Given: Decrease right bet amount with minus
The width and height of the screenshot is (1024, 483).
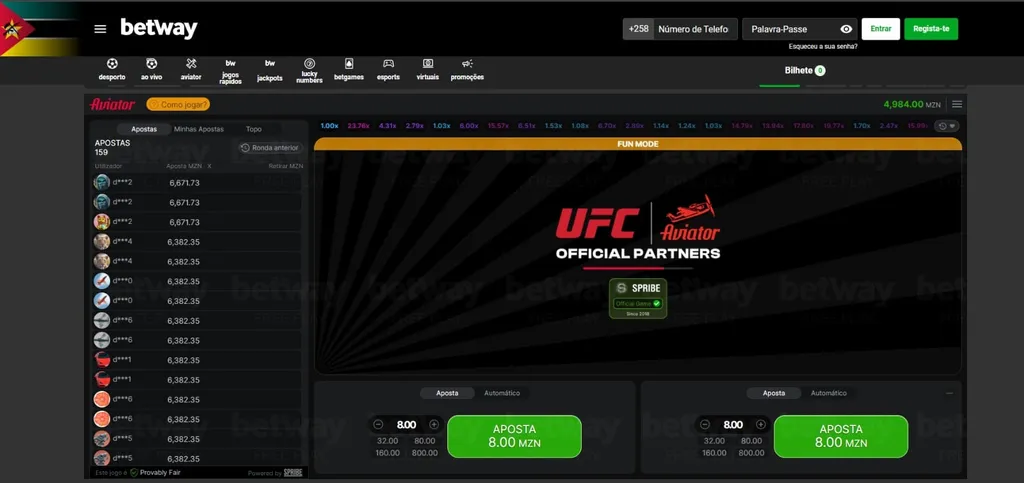Looking at the screenshot, I should click(x=705, y=425).
